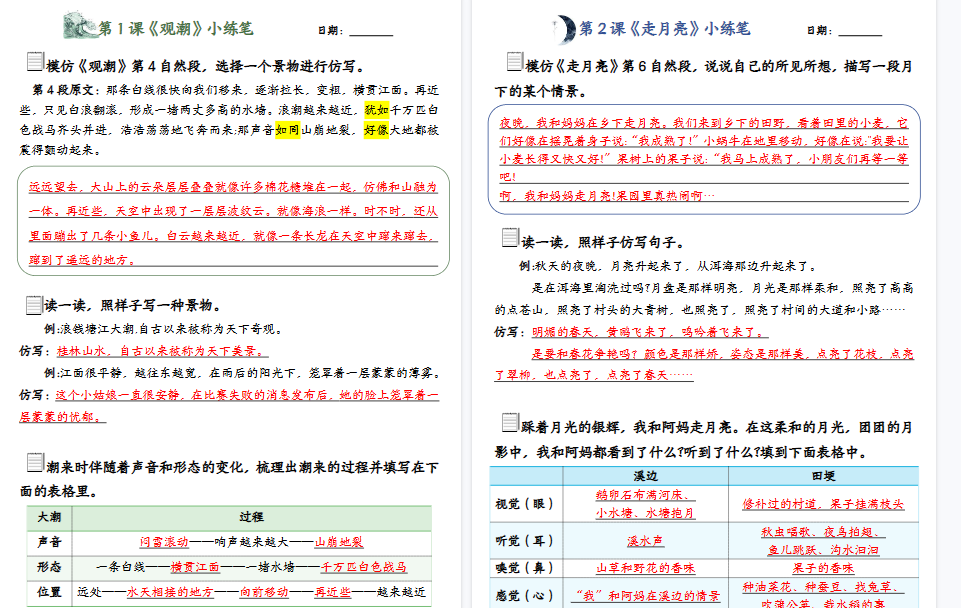This screenshot has width=961, height=608.
Task: Click the yellow highlighted word 犹如
Action: (x=377, y=110)
